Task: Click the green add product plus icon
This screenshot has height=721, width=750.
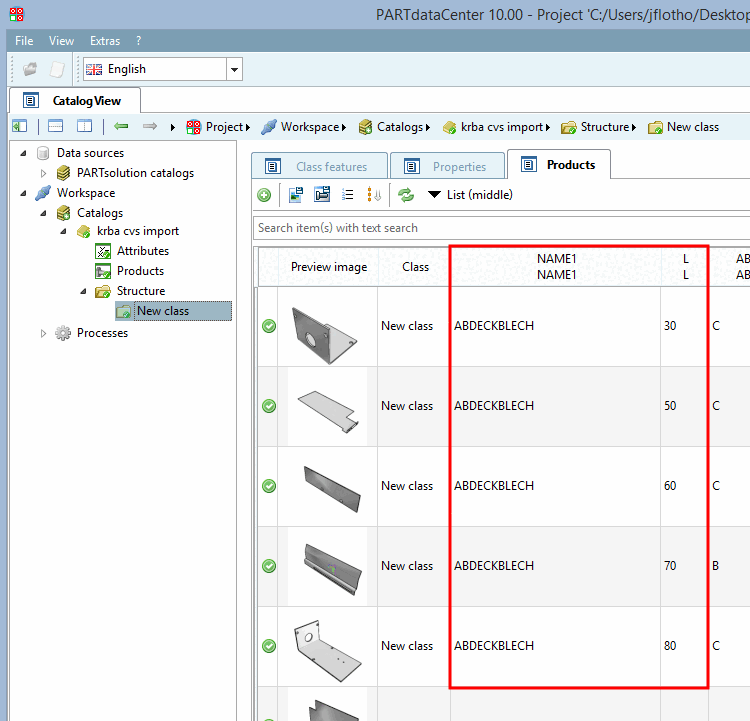Action: (264, 195)
